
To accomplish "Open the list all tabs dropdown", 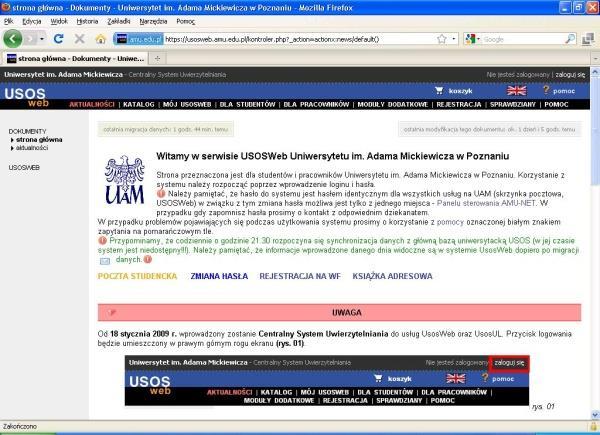I will click(x=595, y=59).
